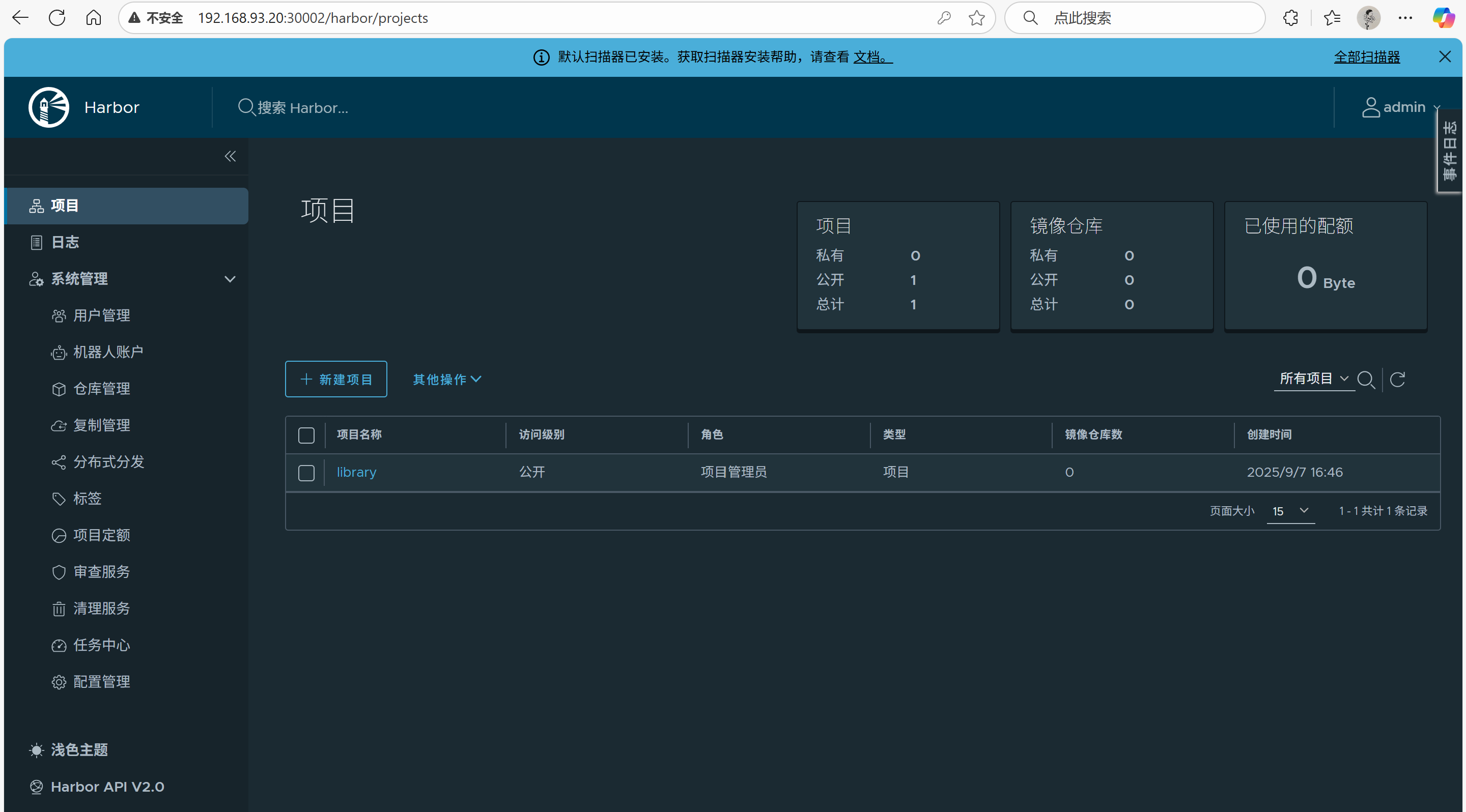Select all projects with header checkbox
The height and width of the screenshot is (812, 1466).
coord(306,435)
